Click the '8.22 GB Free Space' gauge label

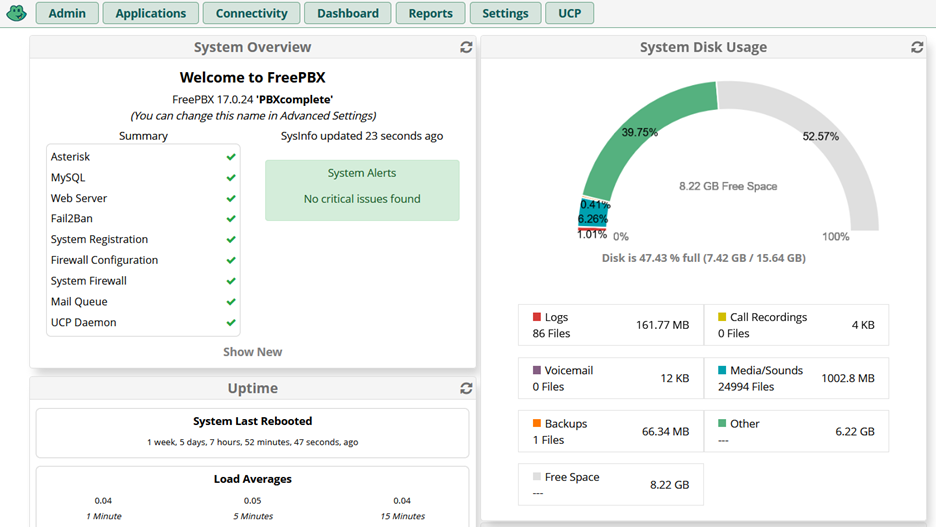coord(728,186)
